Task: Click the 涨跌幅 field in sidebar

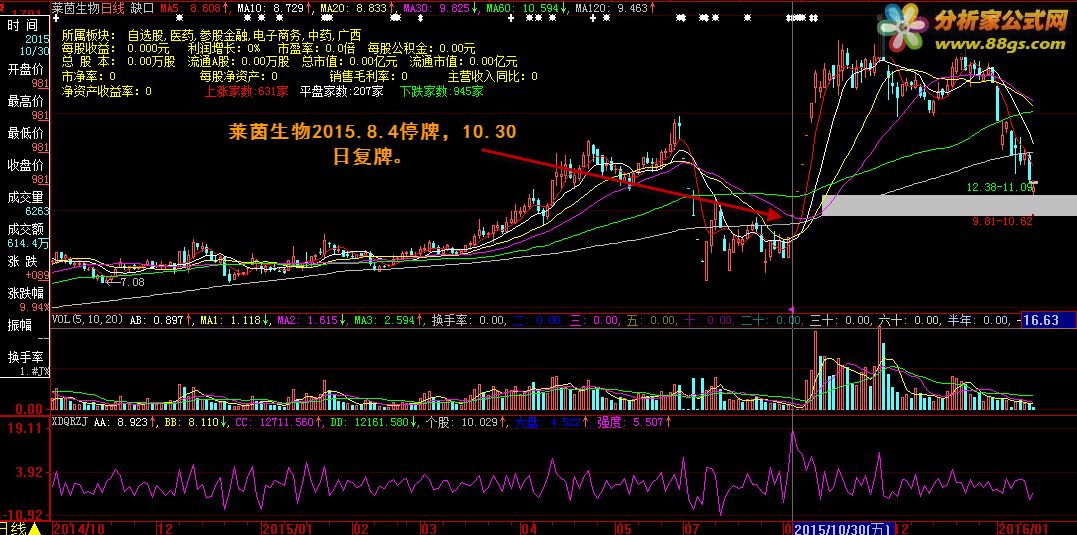Action: coord(25,293)
